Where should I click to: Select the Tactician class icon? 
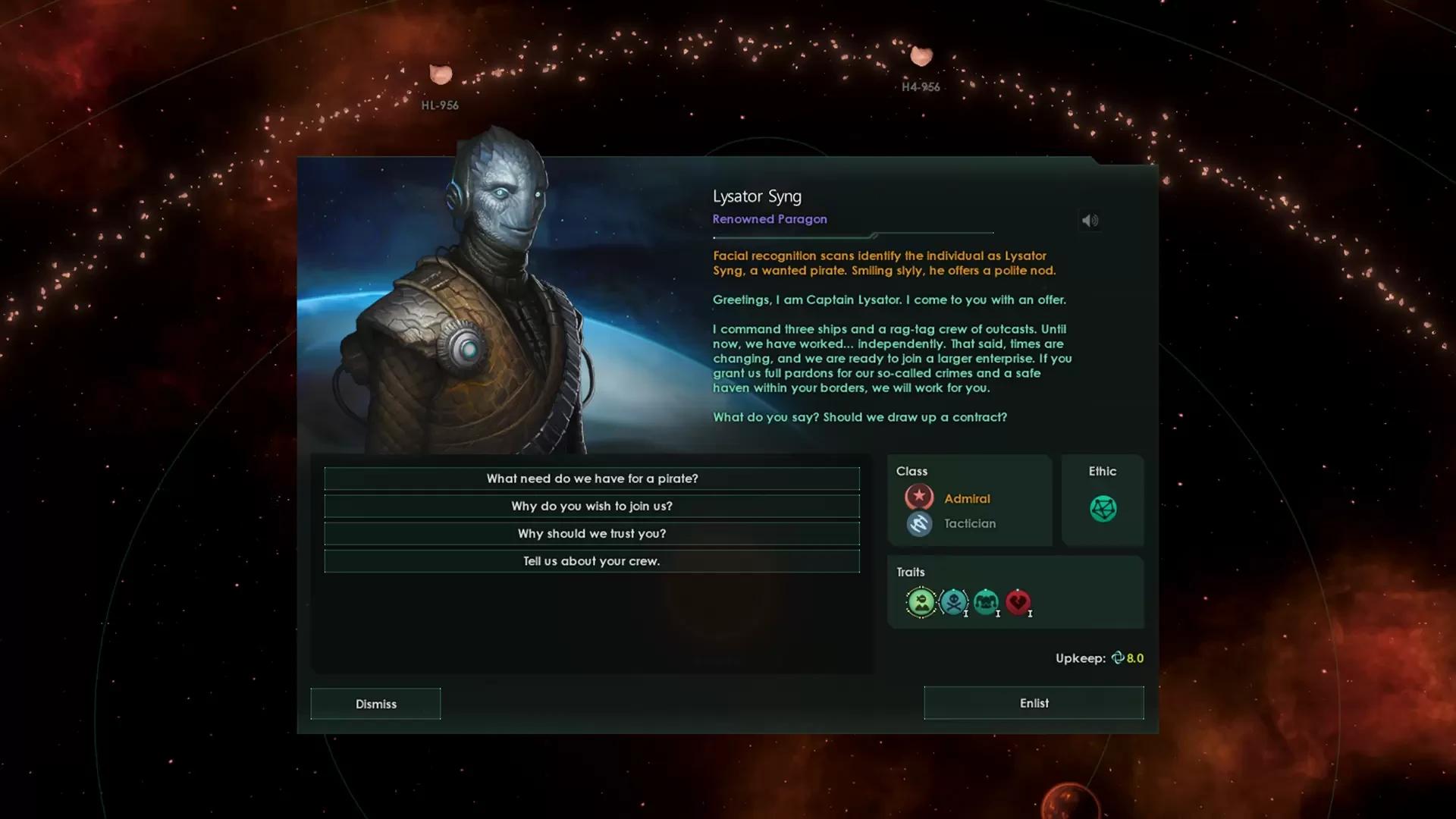click(919, 523)
